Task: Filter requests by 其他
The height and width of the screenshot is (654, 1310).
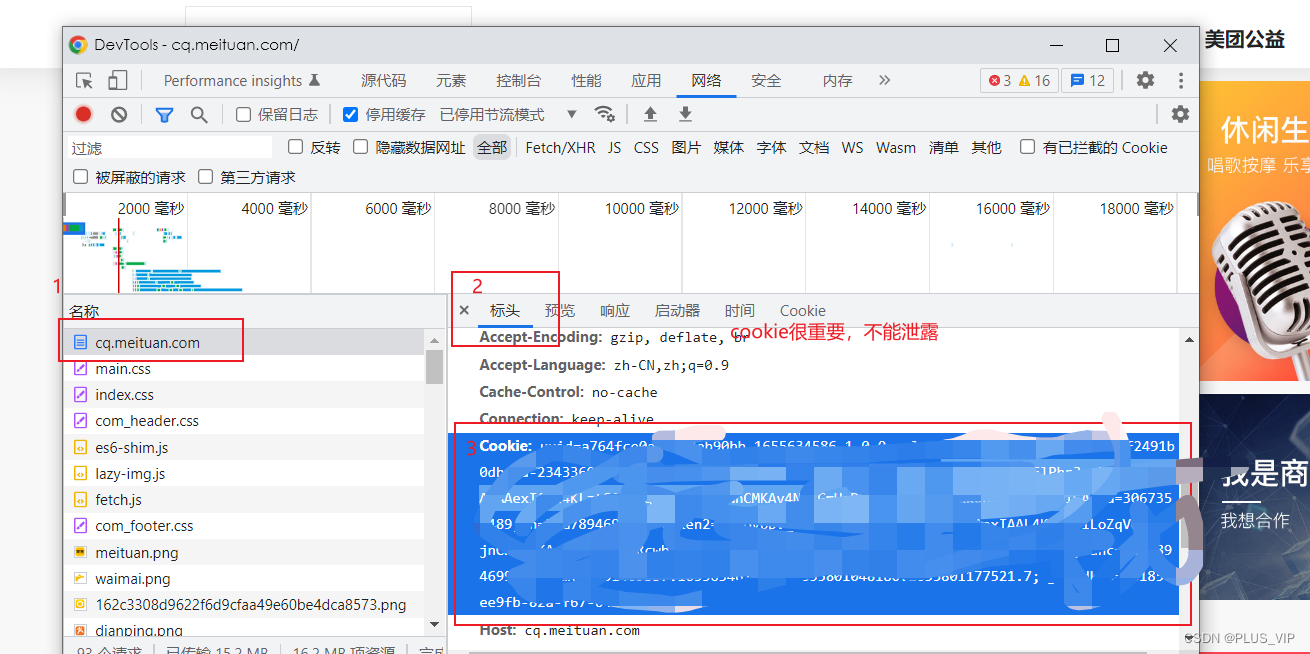Action: (x=986, y=147)
